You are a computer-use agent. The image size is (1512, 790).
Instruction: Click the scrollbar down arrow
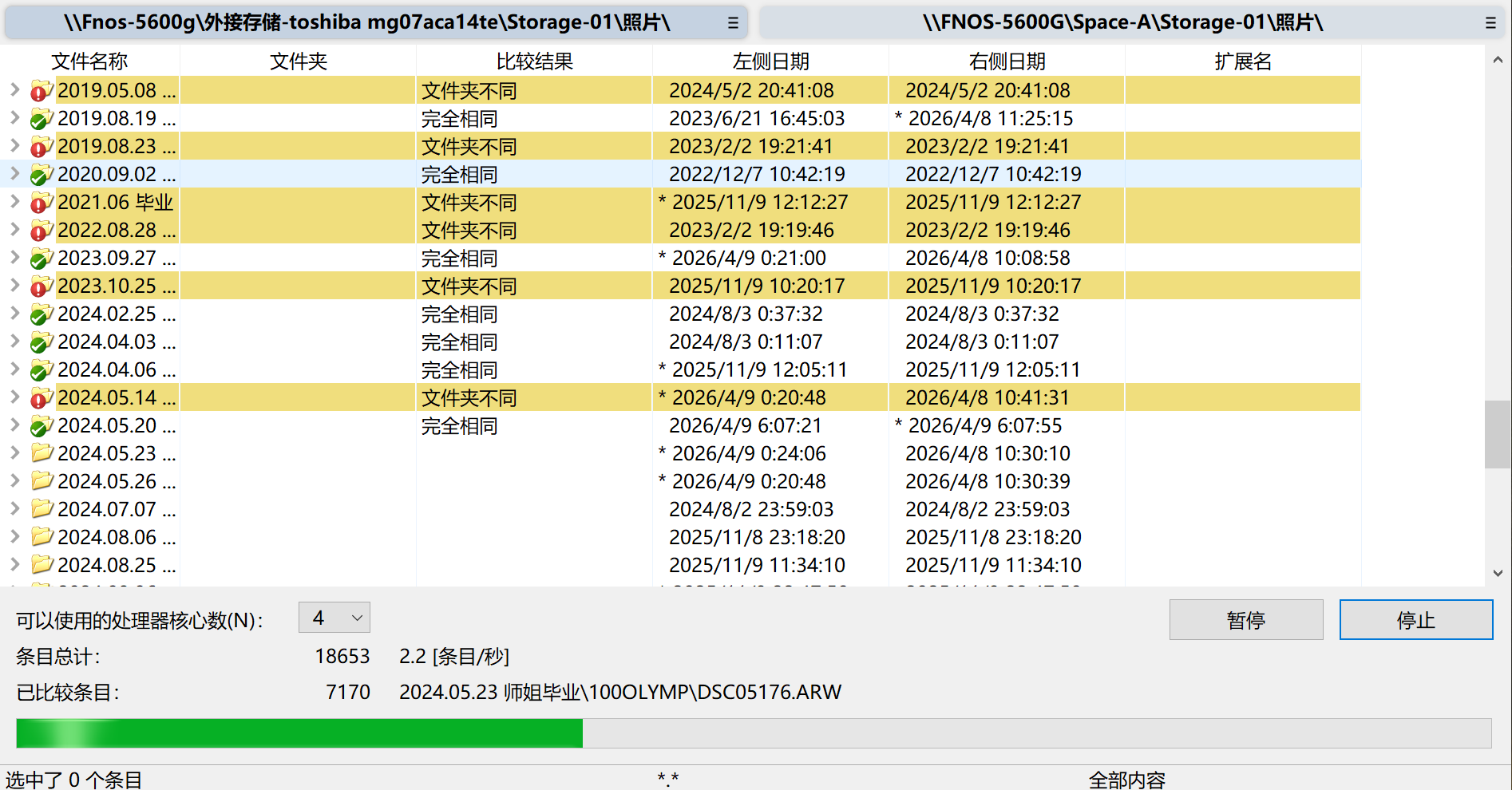1498,572
